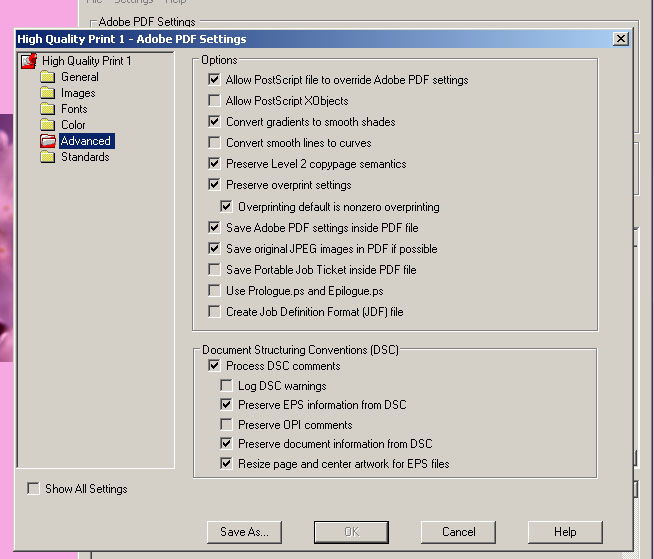Select the Fonts settings label
The width and height of the screenshot is (654, 559).
[x=74, y=109]
